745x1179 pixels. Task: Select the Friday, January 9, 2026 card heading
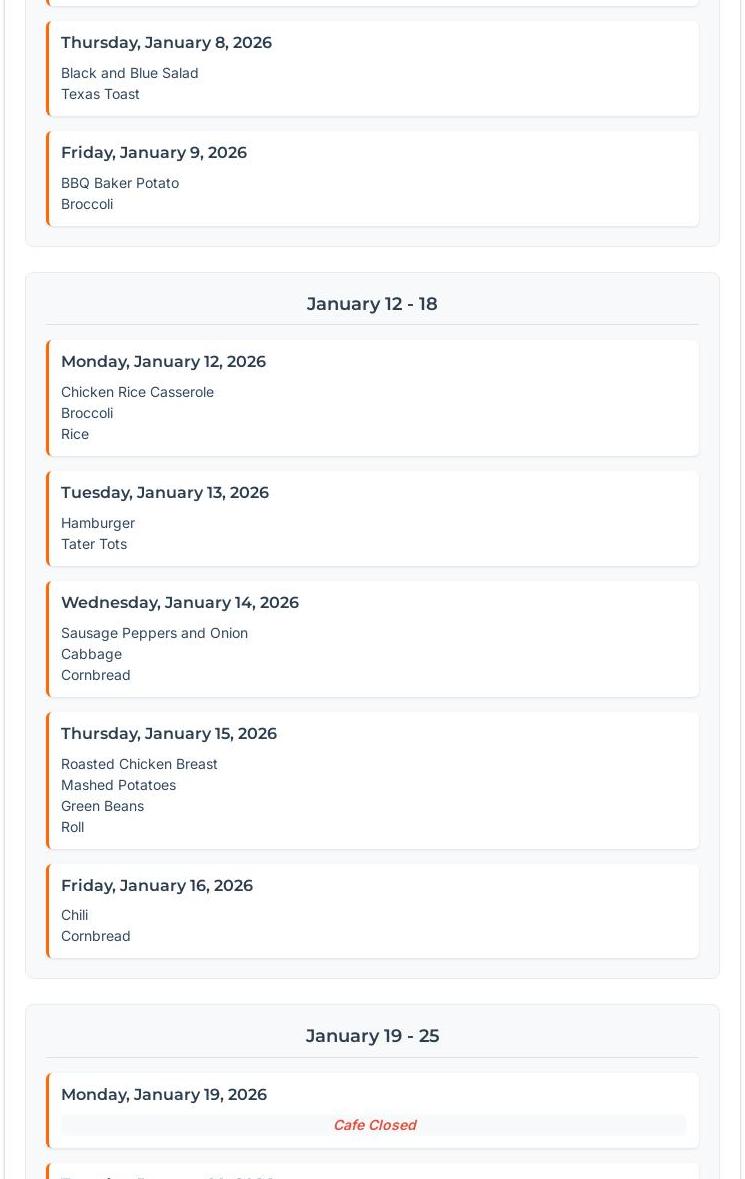tap(153, 153)
